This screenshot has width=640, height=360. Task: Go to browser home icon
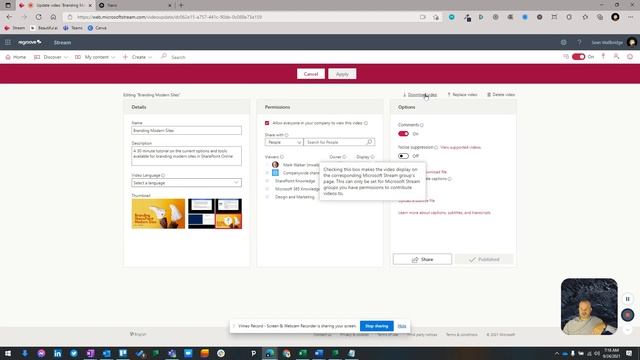point(53,17)
